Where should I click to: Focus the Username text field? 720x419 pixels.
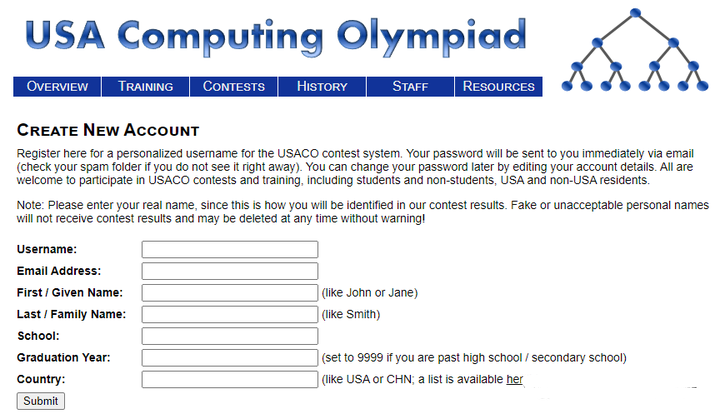click(x=229, y=250)
